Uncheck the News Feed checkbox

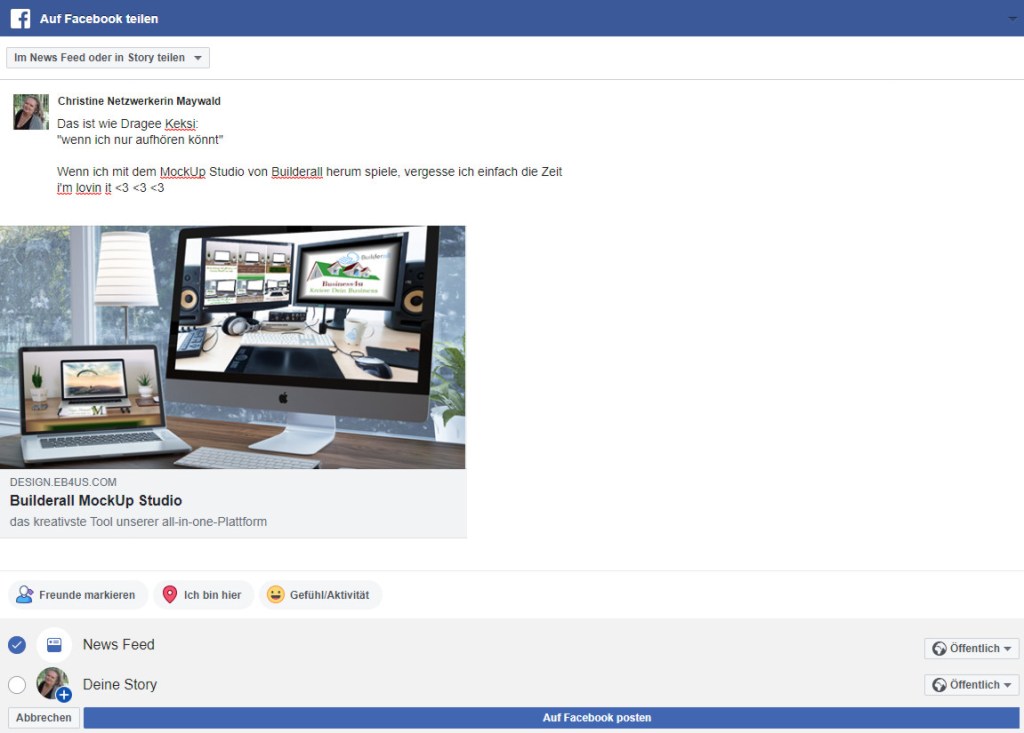pos(17,645)
